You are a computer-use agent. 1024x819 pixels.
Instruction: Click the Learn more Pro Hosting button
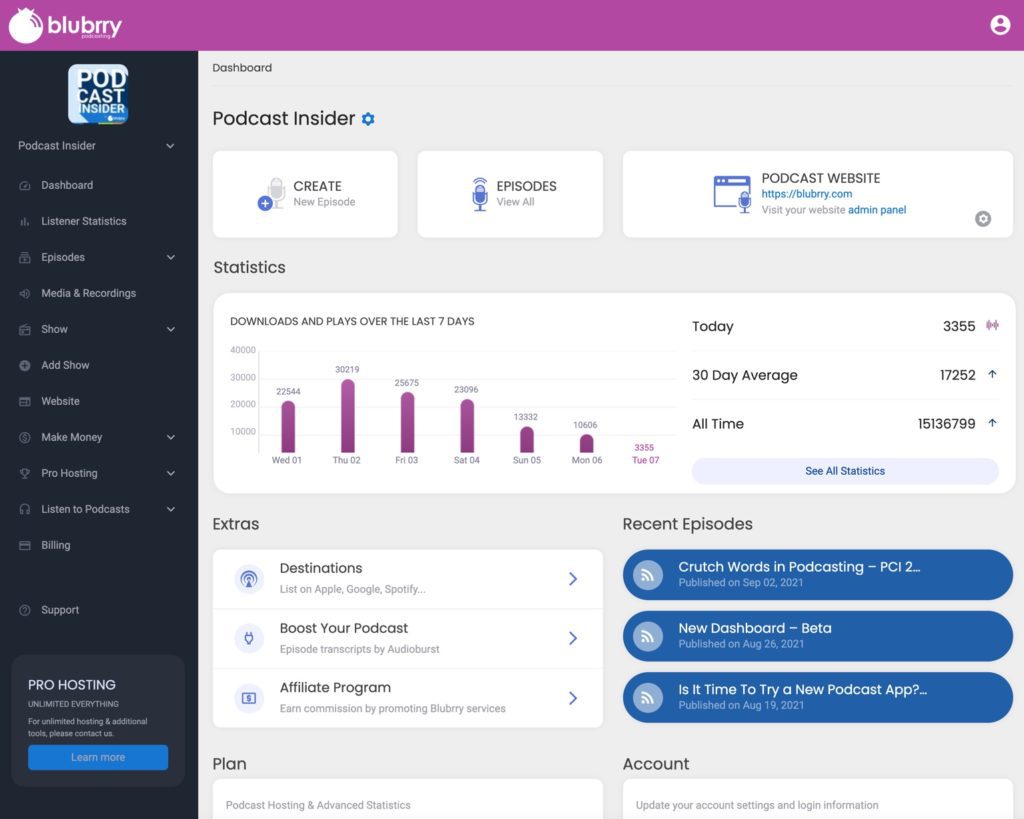click(x=98, y=757)
